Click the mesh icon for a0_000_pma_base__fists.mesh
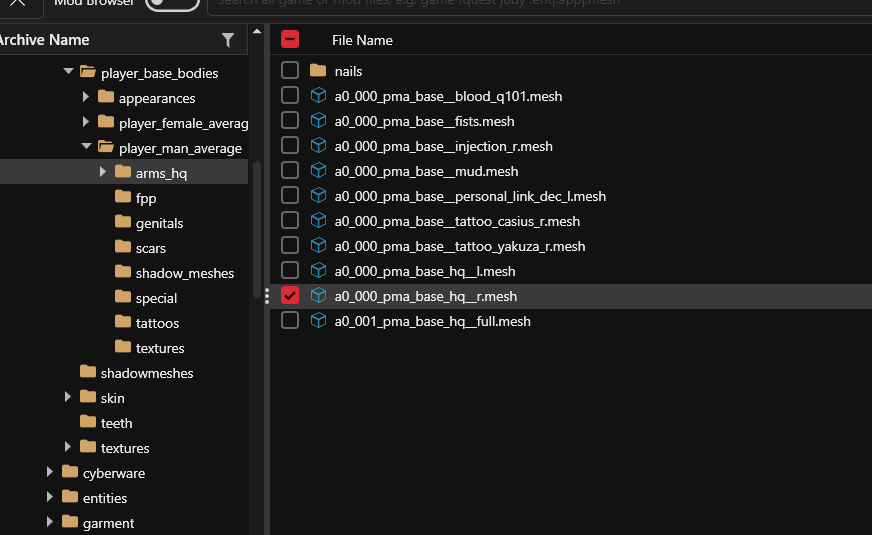This screenshot has width=872, height=535. tap(318, 121)
